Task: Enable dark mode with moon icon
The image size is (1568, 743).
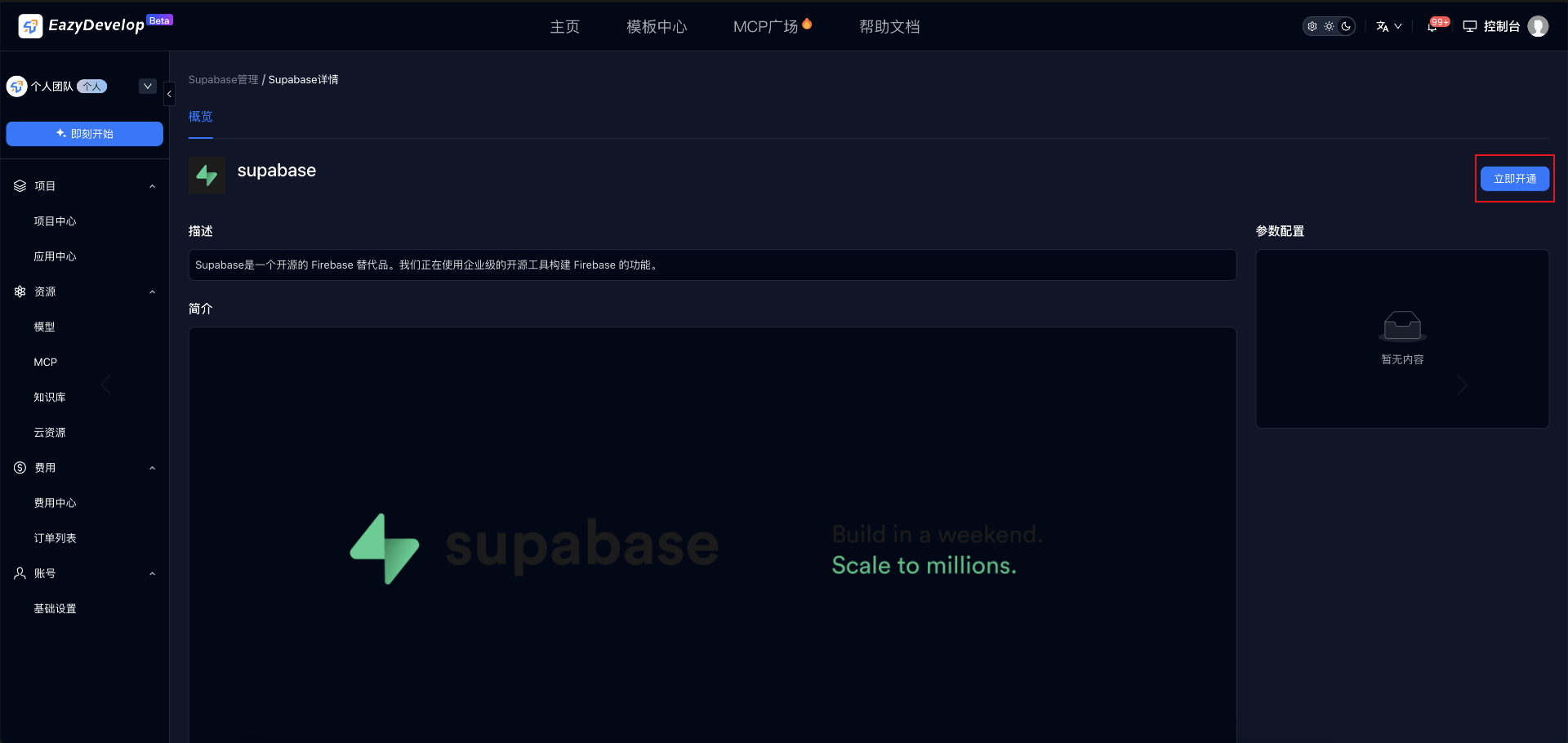Action: pyautogui.click(x=1346, y=26)
